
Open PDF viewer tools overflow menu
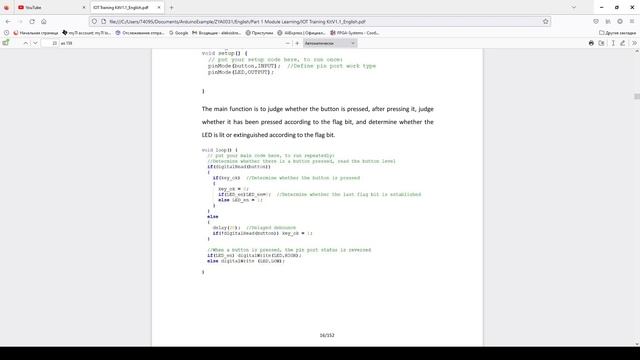tap(634, 43)
